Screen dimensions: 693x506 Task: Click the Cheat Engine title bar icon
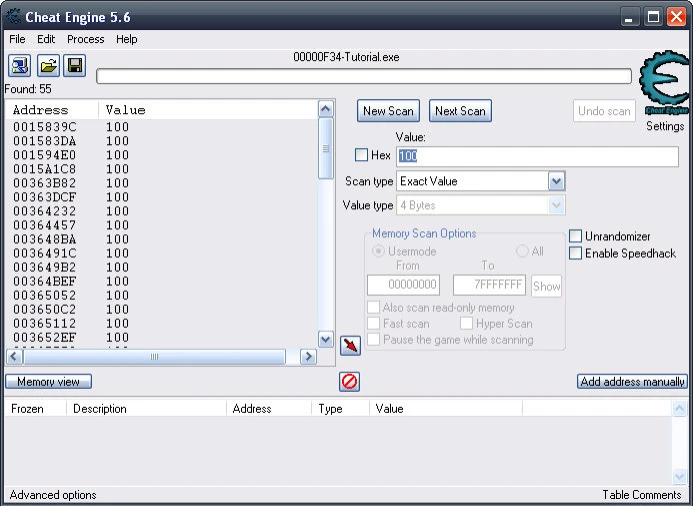[13, 17]
